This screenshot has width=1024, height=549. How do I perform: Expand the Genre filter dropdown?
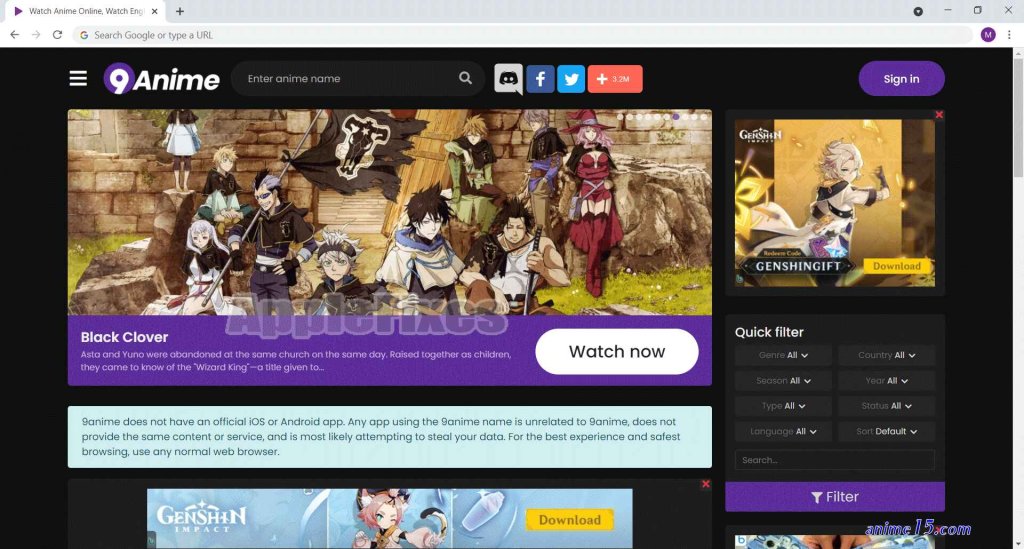[783, 355]
